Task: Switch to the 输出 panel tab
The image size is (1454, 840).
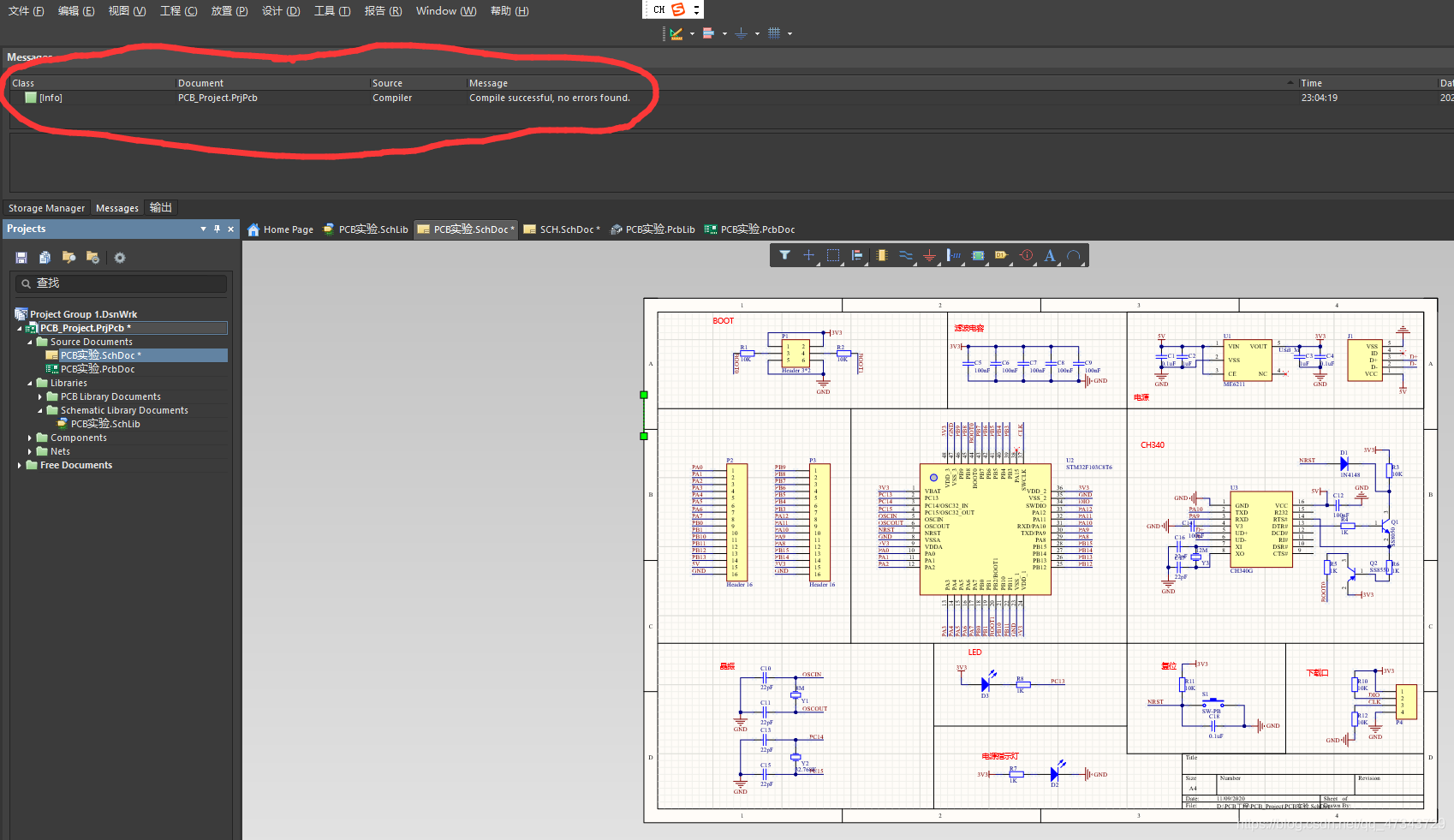Action: pos(161,208)
